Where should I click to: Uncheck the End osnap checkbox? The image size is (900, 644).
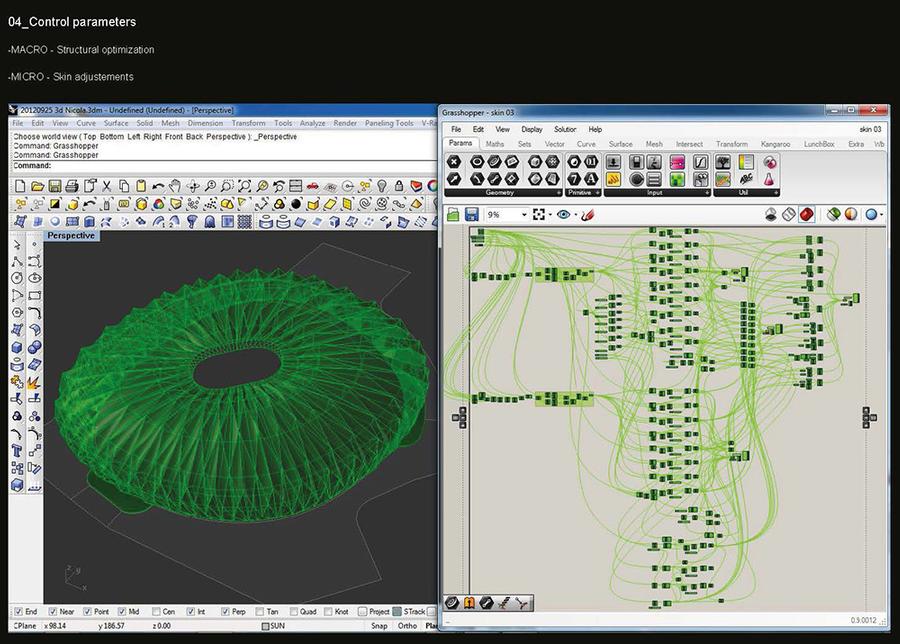(x=18, y=611)
